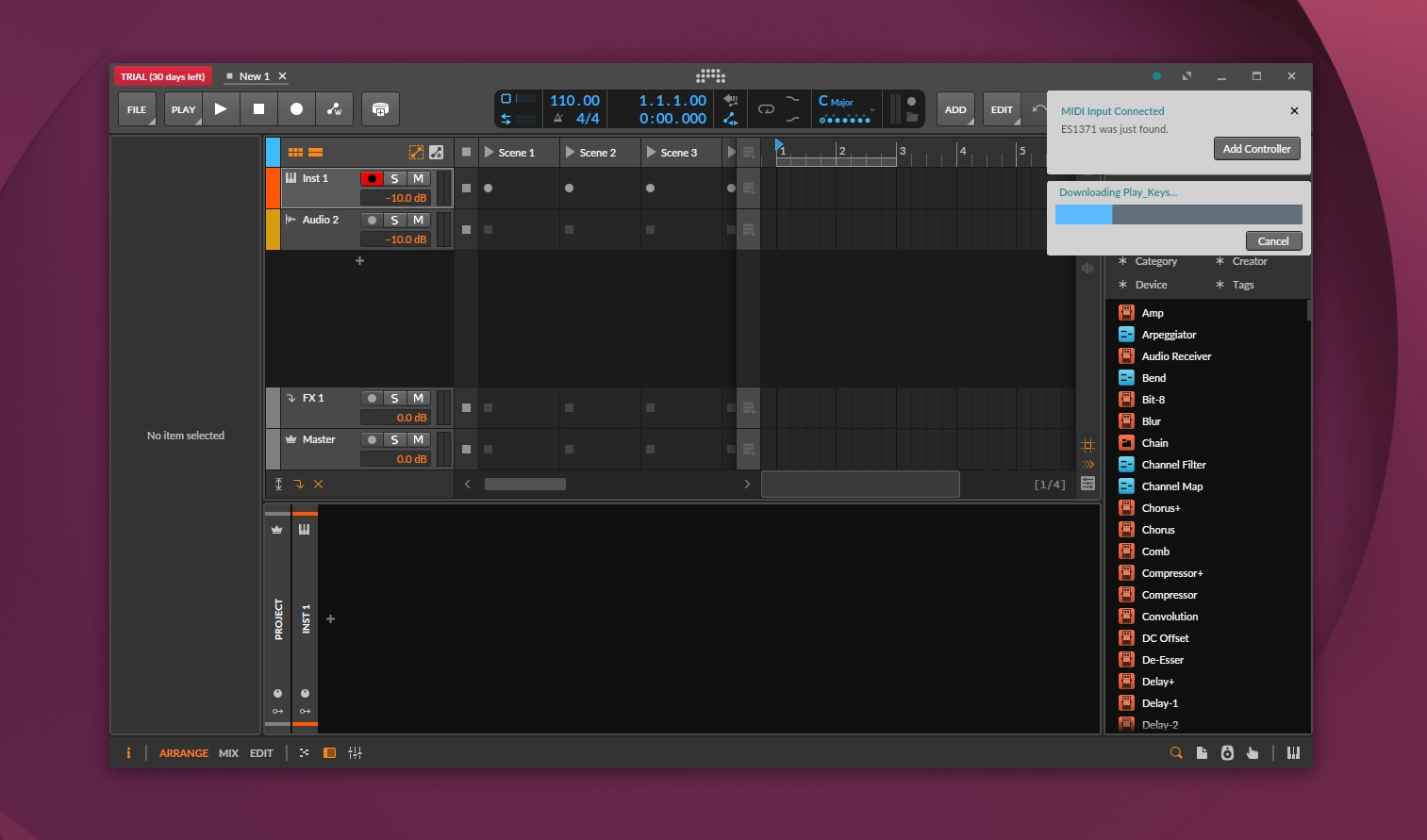Adjust Master volume 0.0 dB field
Screen dimensions: 1427x840
pyautogui.click(x=396, y=459)
